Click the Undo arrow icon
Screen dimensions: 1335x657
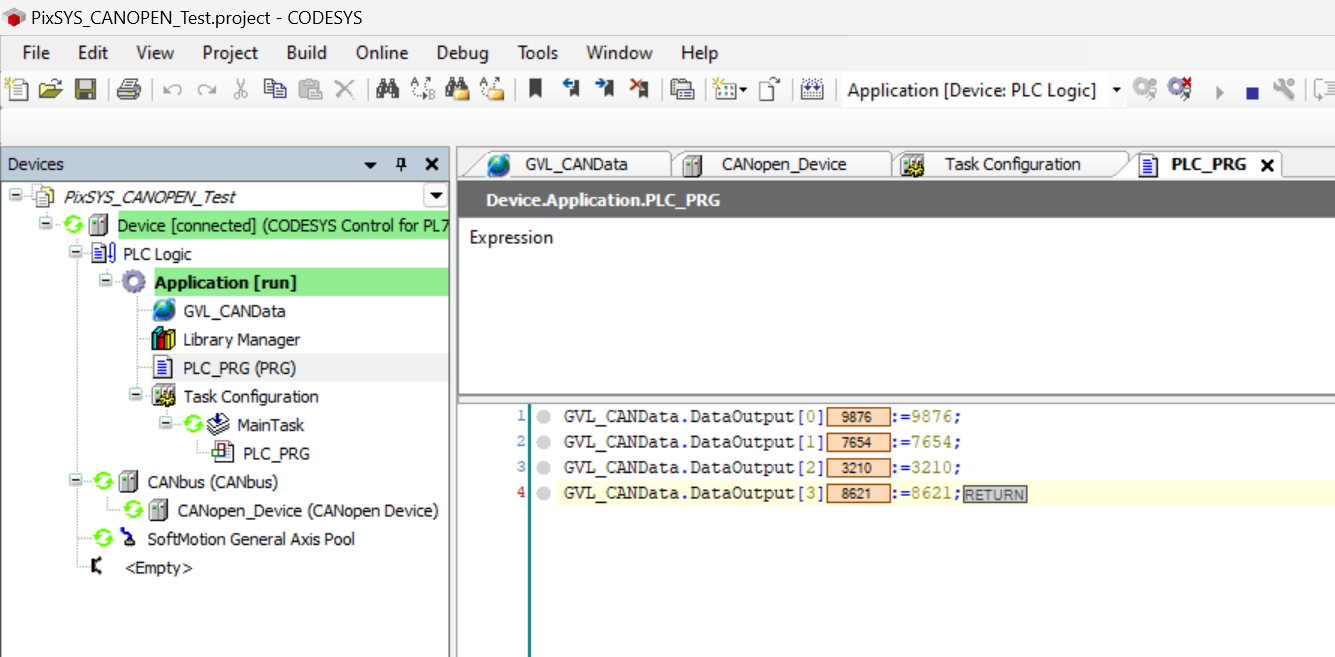(172, 89)
